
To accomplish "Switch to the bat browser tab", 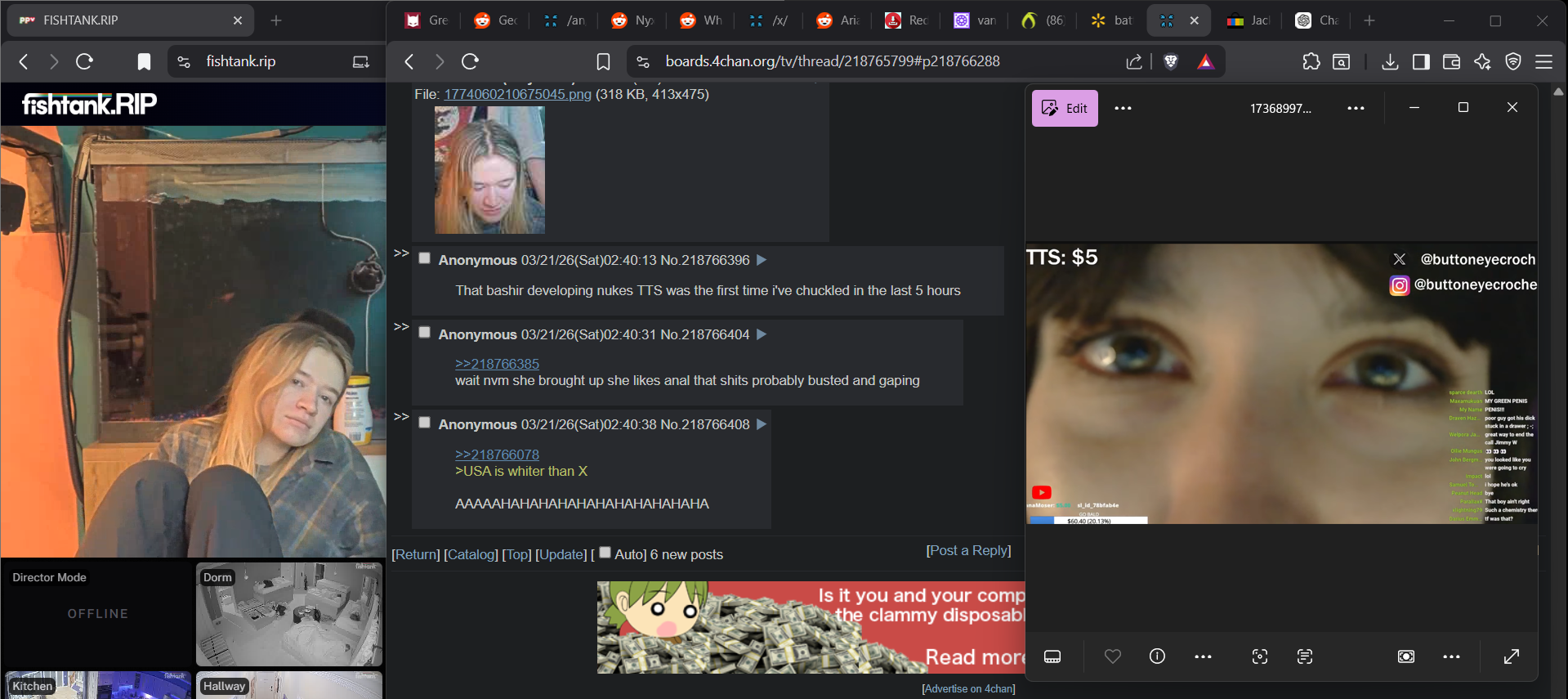I will (1113, 20).
